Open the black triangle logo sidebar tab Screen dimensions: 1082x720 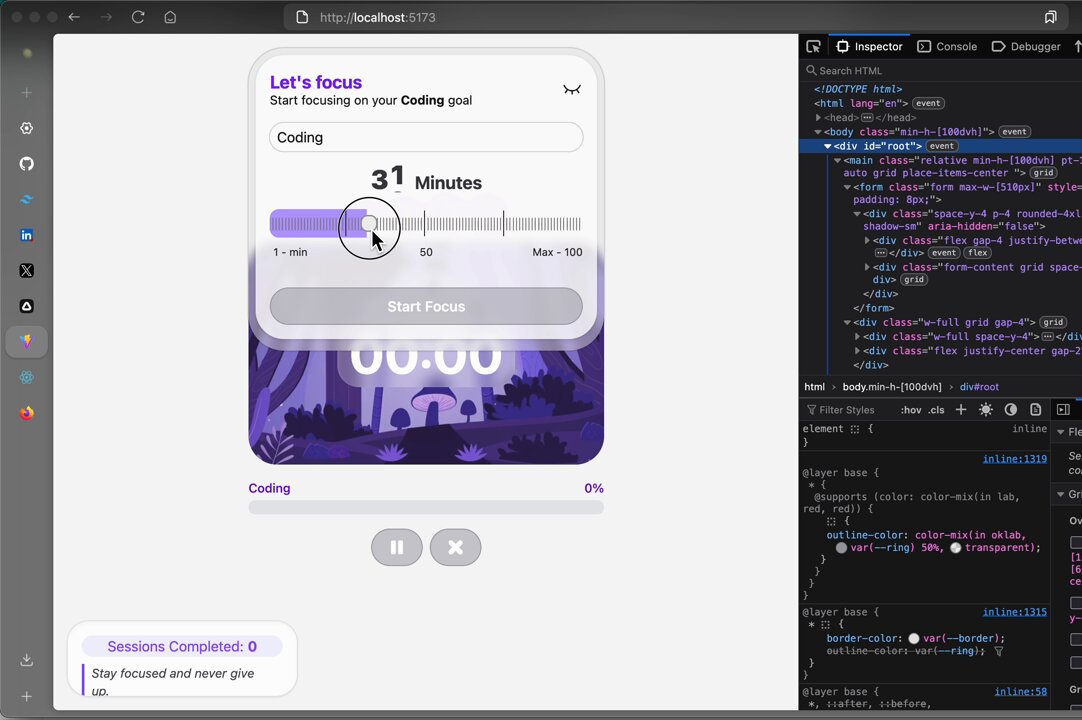point(26,307)
